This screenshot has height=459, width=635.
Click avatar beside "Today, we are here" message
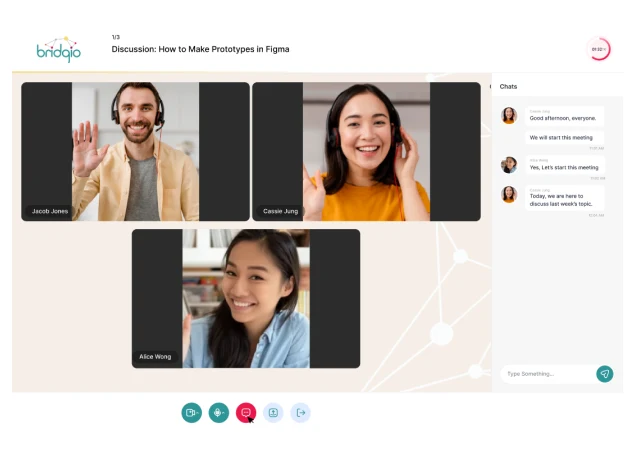tap(509, 194)
